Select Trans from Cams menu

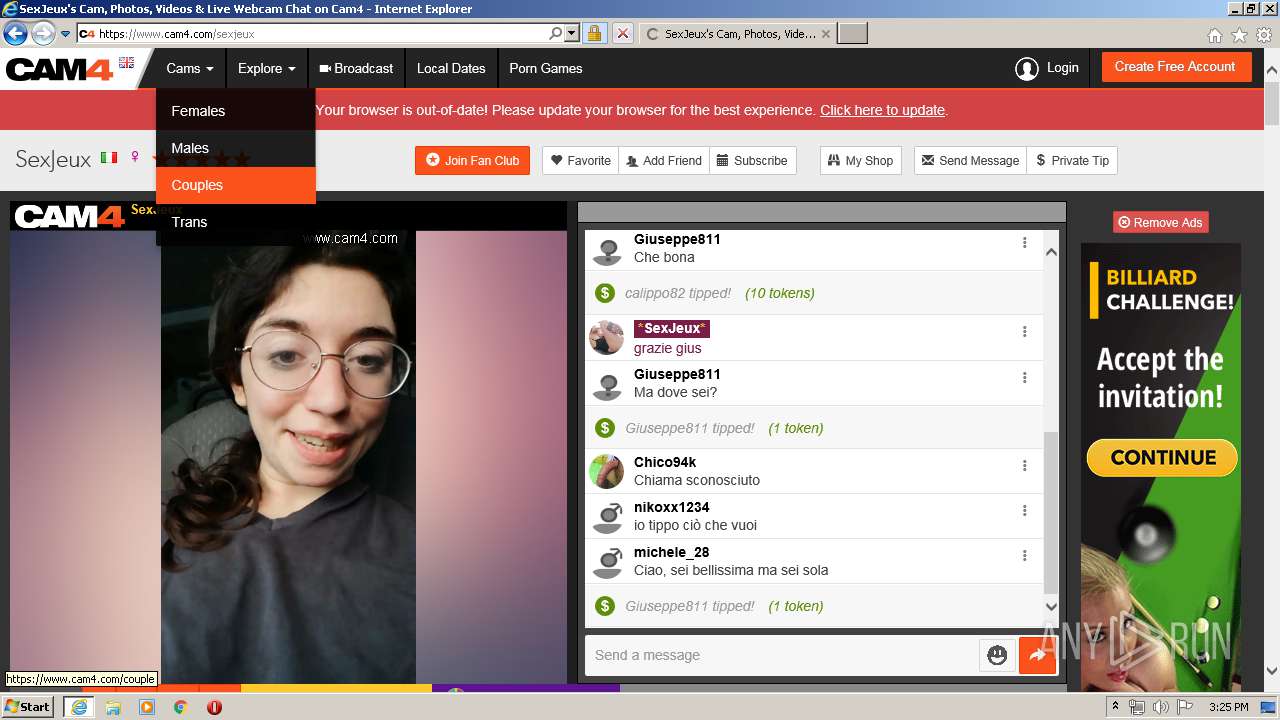(x=236, y=222)
